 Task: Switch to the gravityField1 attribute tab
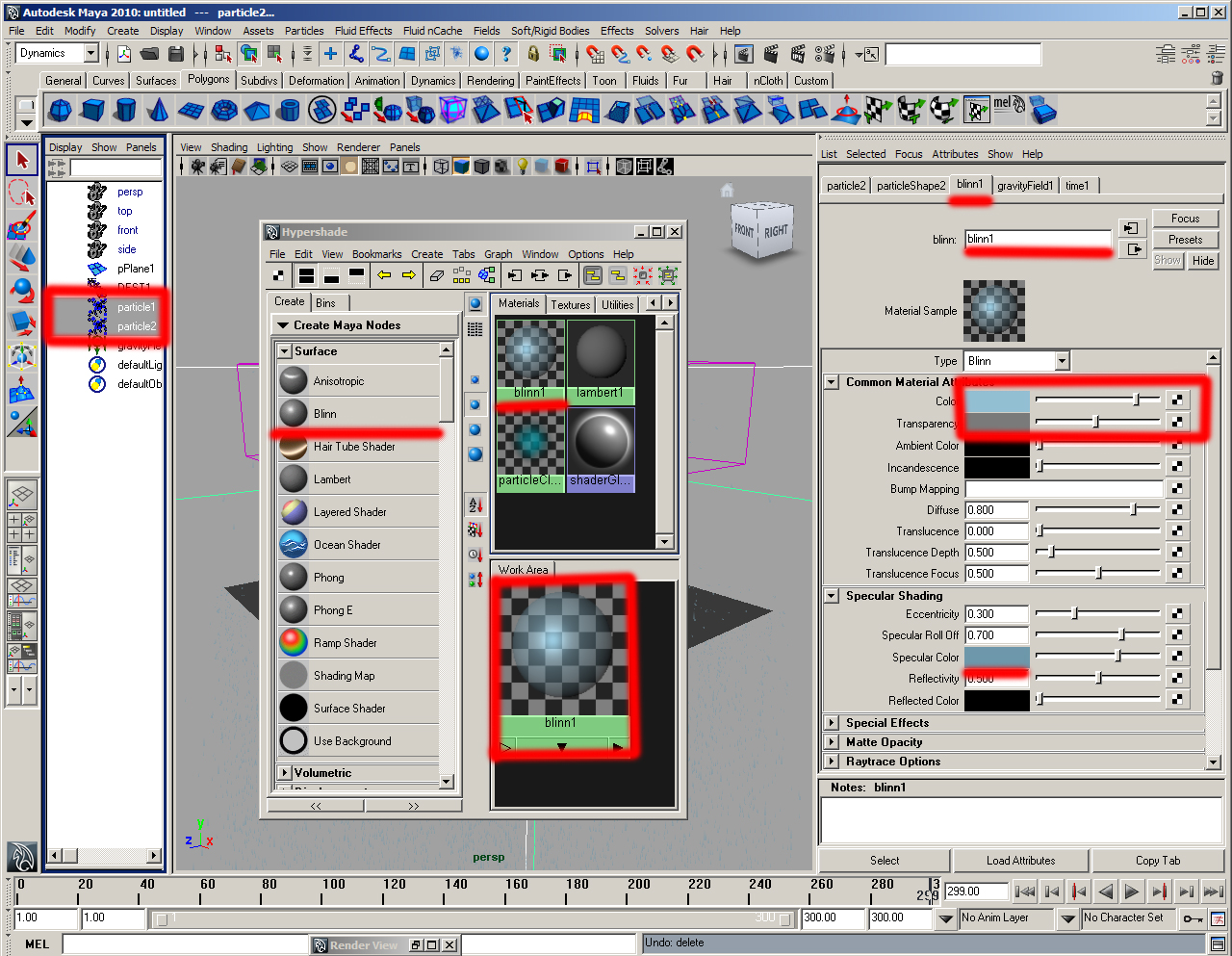[x=1025, y=186]
